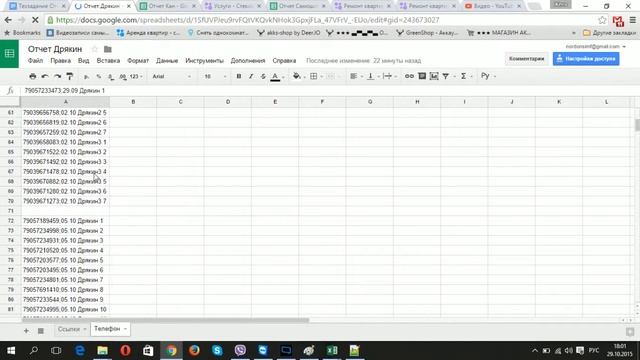Select column A header
The width and height of the screenshot is (640, 360).
65,102
